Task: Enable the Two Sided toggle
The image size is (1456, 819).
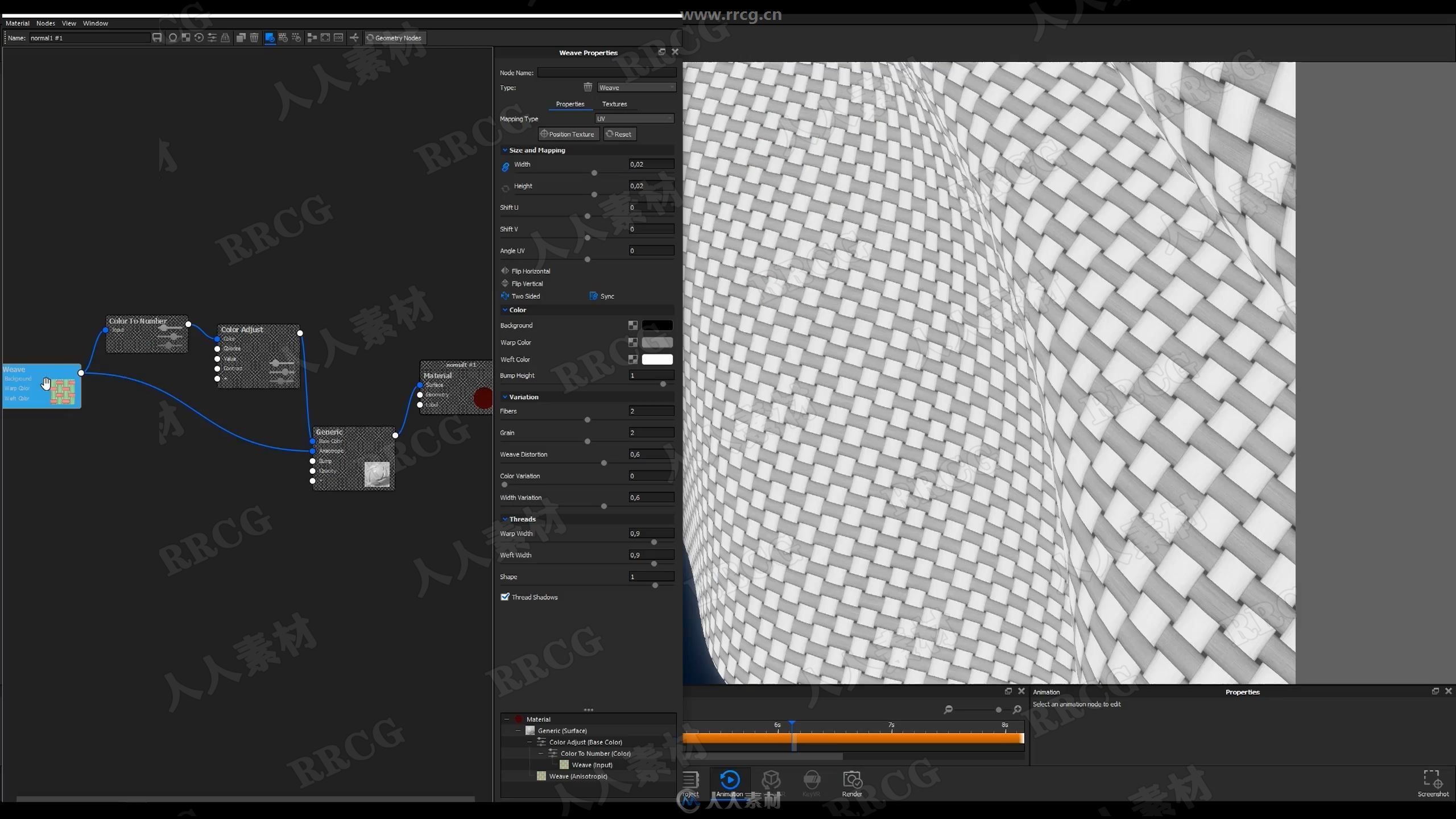Action: click(x=505, y=295)
